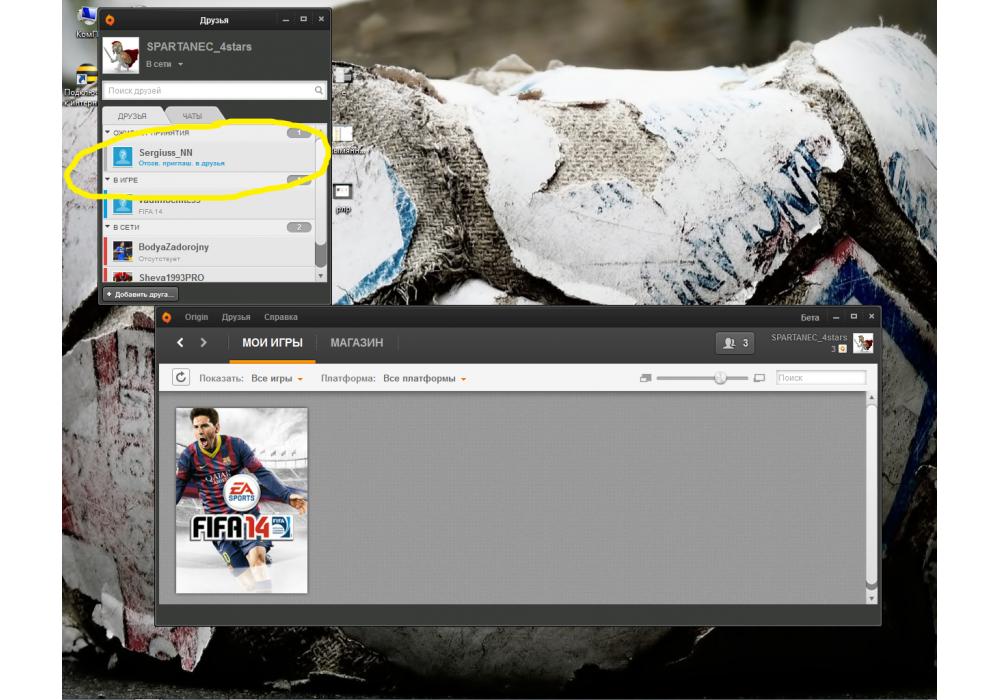Click the "Добавить друга..." button
1000x700 pixels.
[140, 294]
